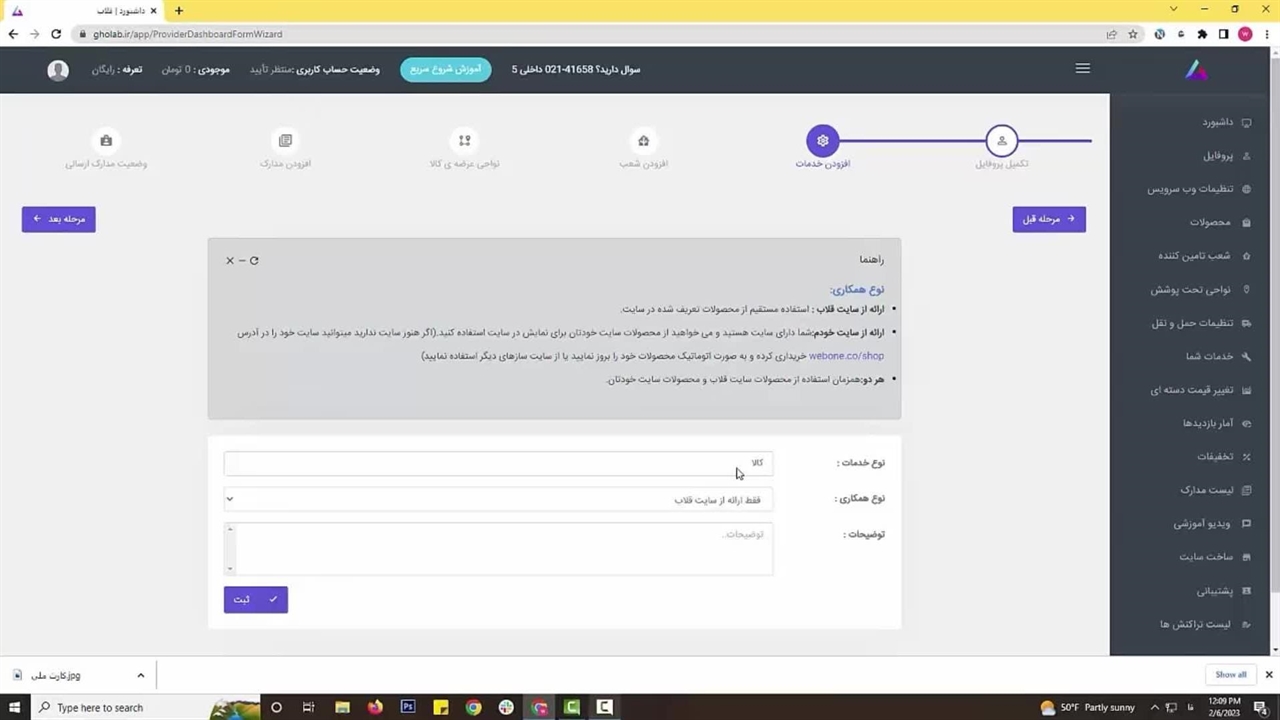The height and width of the screenshot is (720, 1280).
Task: Close the راهنما help panel
Action: click(229, 260)
